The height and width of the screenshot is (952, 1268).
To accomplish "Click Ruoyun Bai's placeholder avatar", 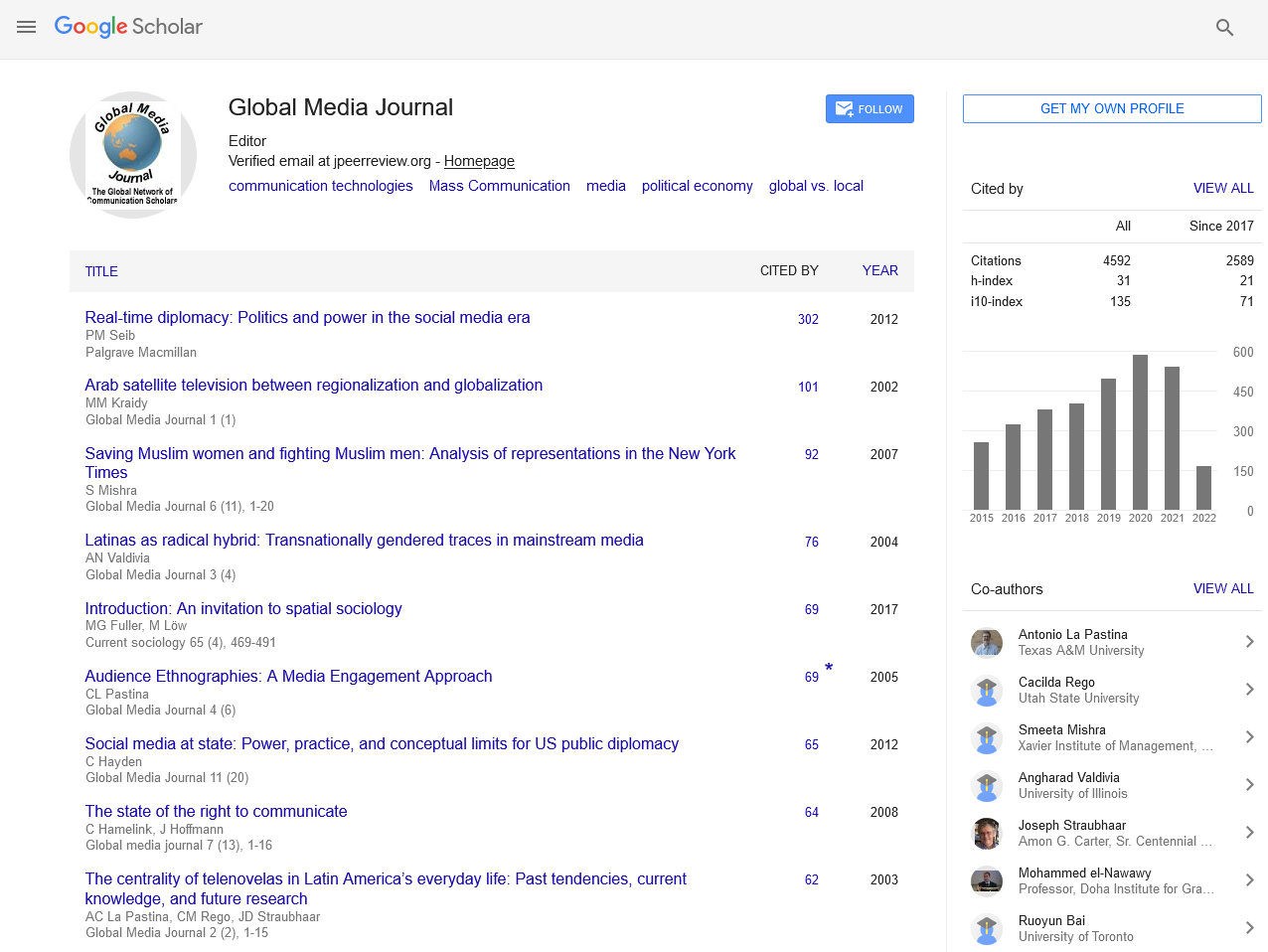I will [986, 929].
